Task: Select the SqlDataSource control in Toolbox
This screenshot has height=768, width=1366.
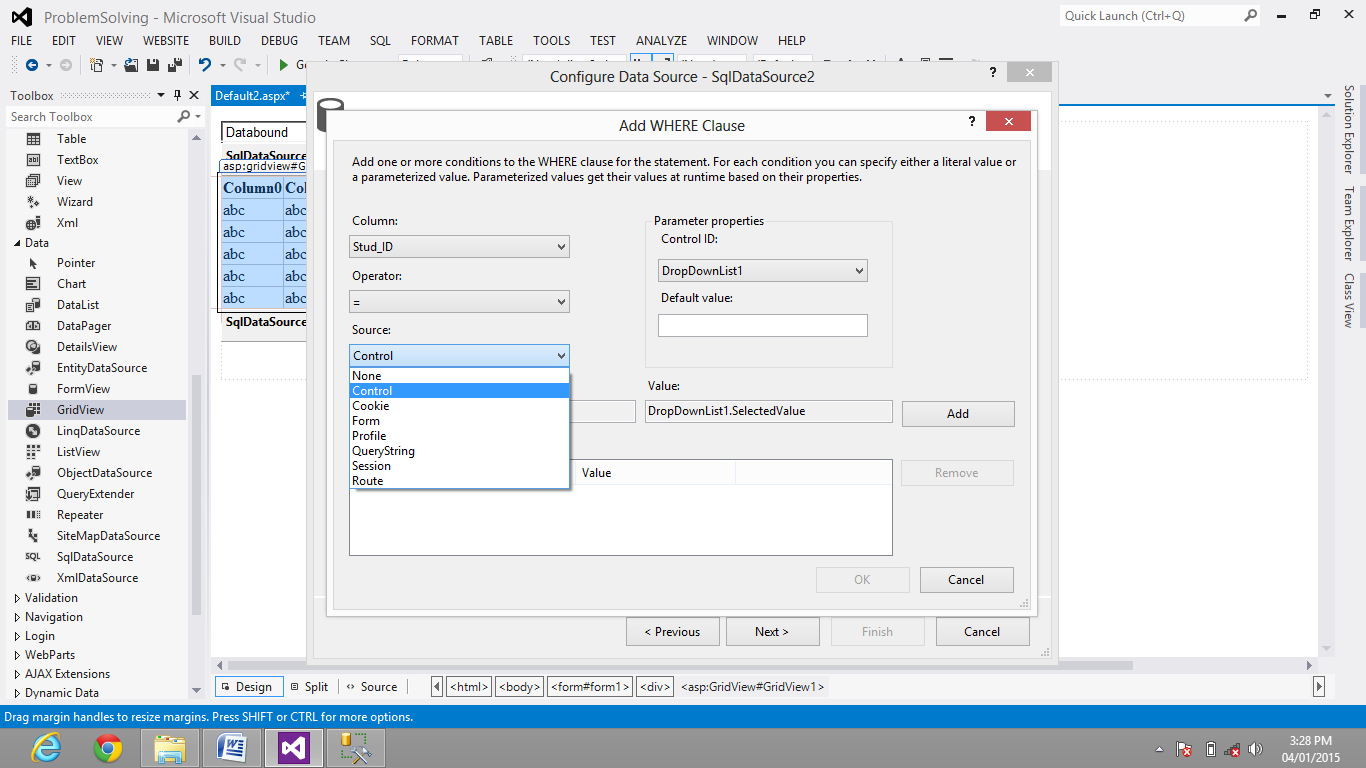Action: tap(97, 557)
